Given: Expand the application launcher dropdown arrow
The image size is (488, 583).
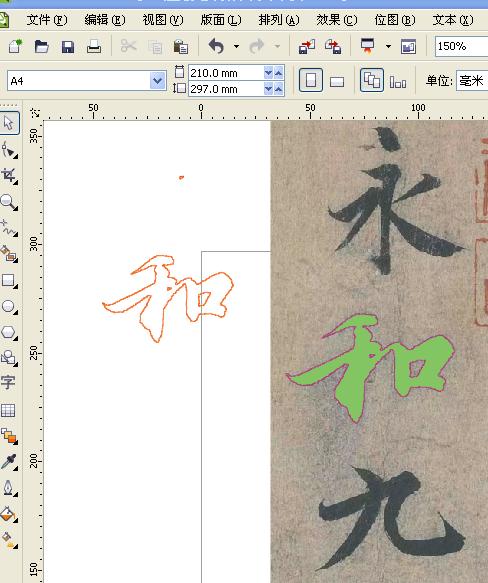Looking at the screenshot, I should click(x=388, y=46).
